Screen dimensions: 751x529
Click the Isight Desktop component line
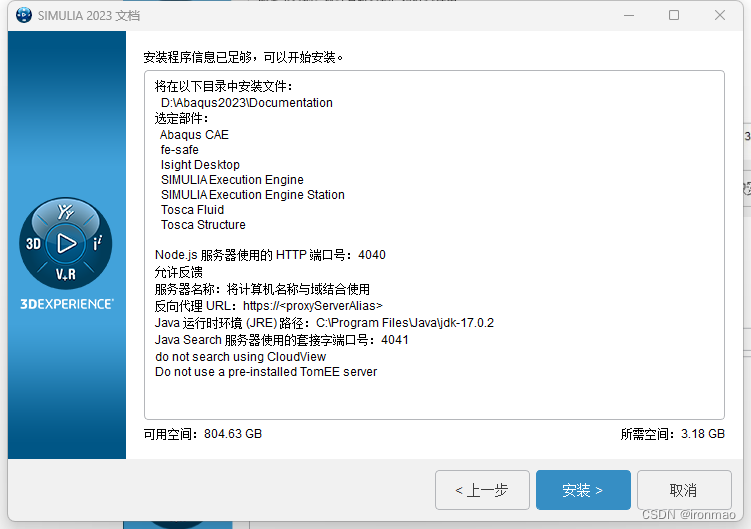click(x=200, y=165)
